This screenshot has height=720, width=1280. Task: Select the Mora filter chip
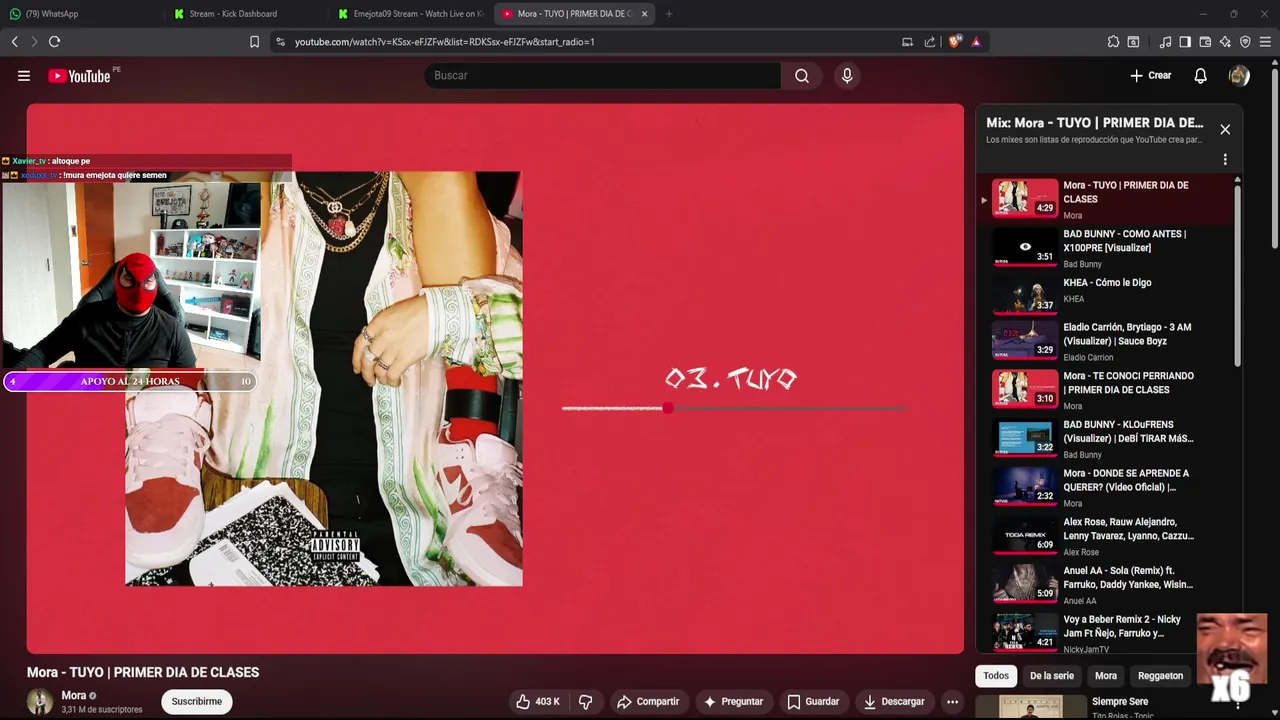1106,676
